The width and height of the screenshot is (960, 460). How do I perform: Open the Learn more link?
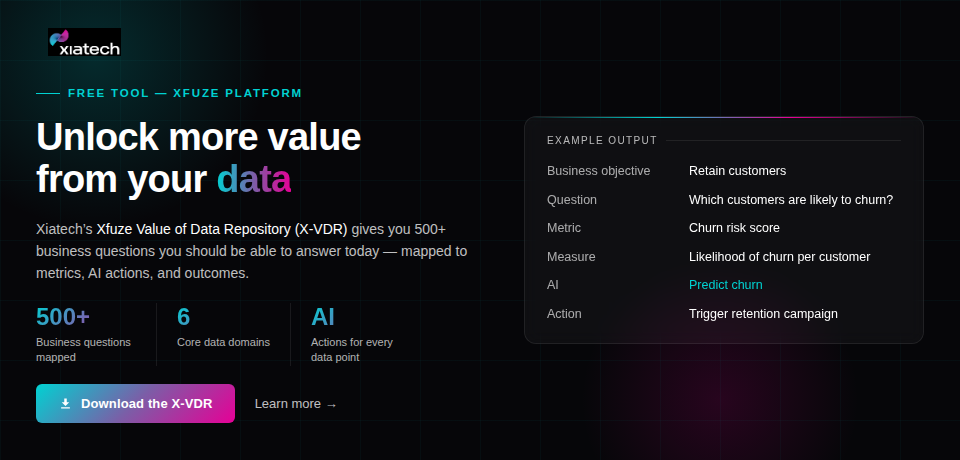[x=288, y=404]
